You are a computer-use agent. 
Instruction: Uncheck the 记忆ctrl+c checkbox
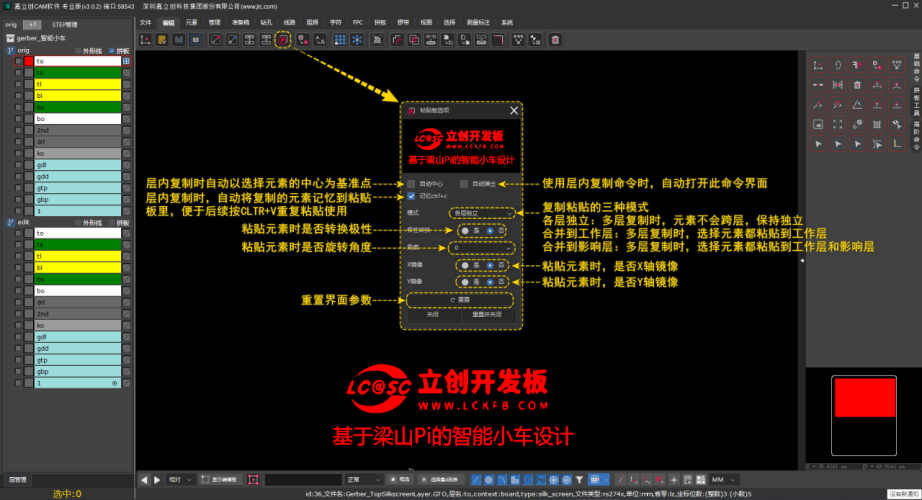411,196
